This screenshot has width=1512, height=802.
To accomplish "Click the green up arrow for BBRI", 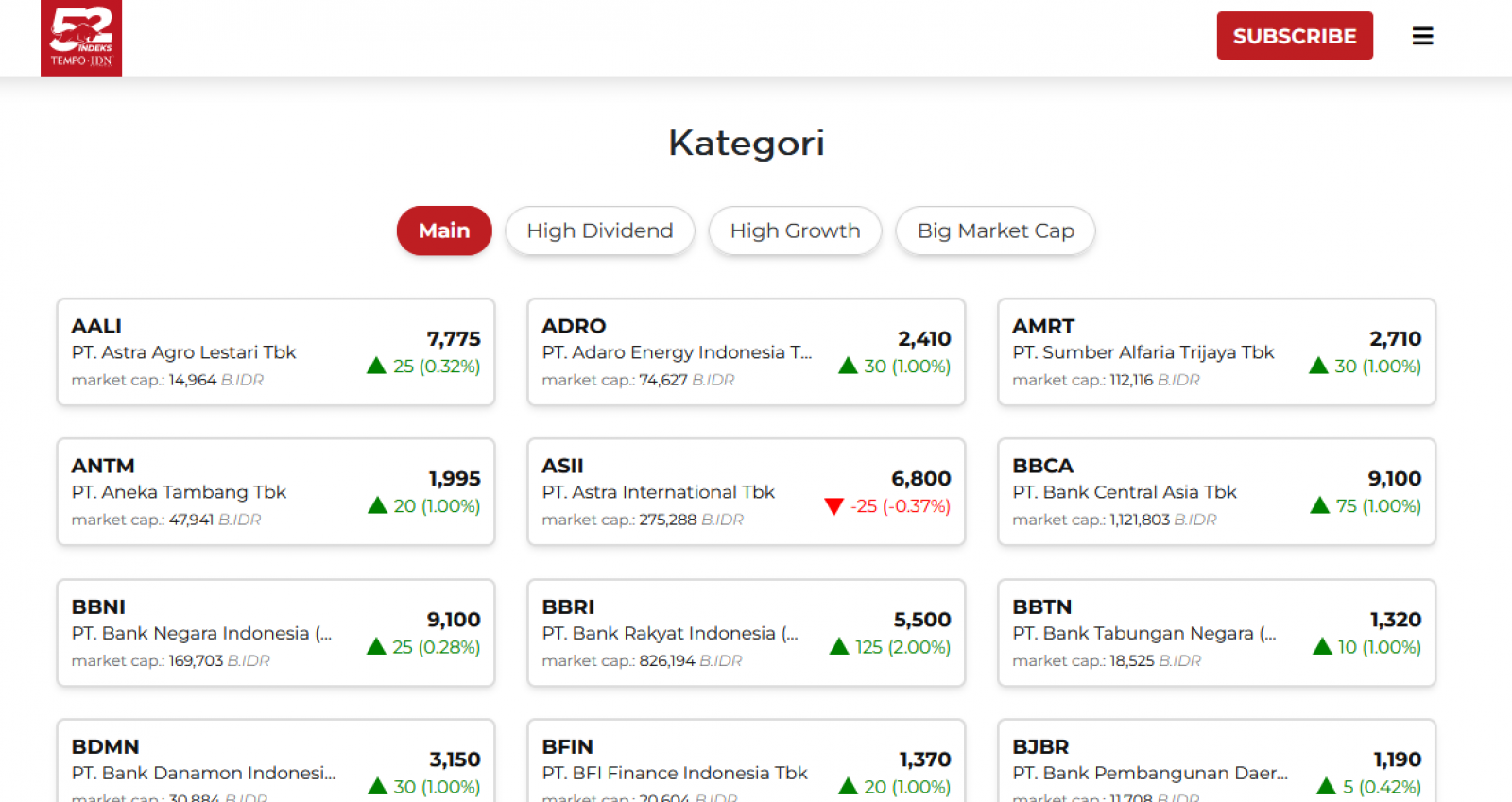I will click(x=839, y=646).
